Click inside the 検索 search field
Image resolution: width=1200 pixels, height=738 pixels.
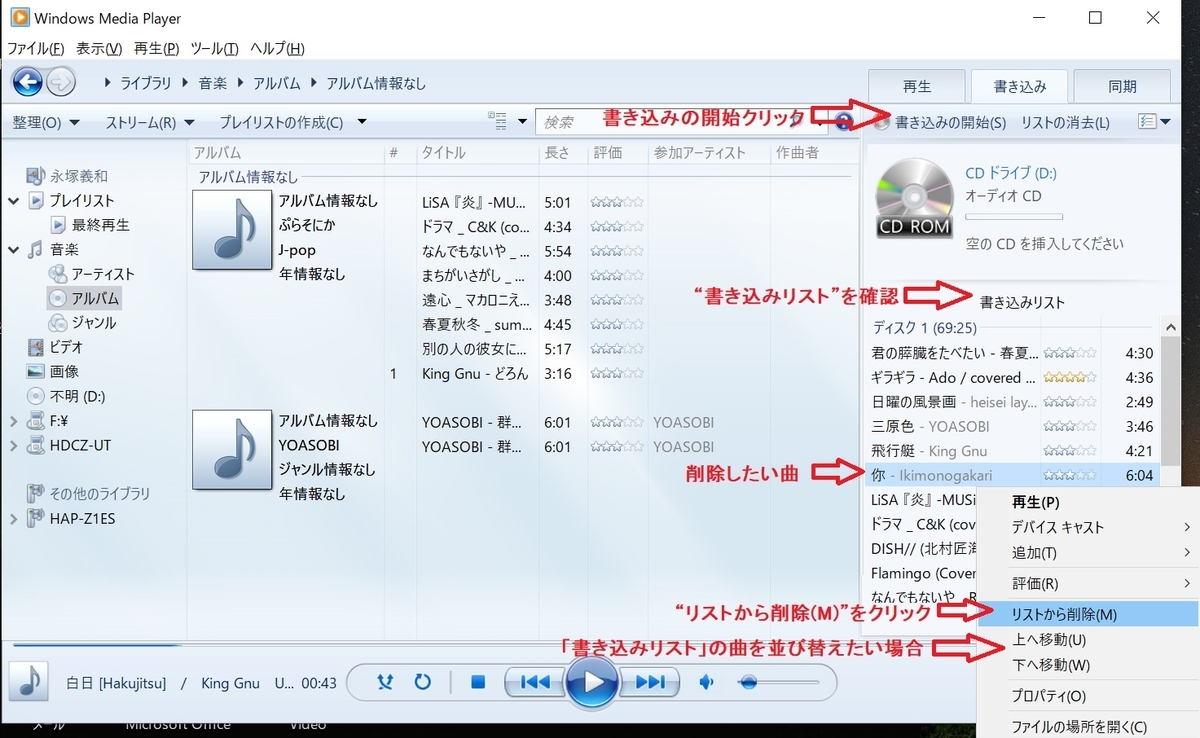600,121
